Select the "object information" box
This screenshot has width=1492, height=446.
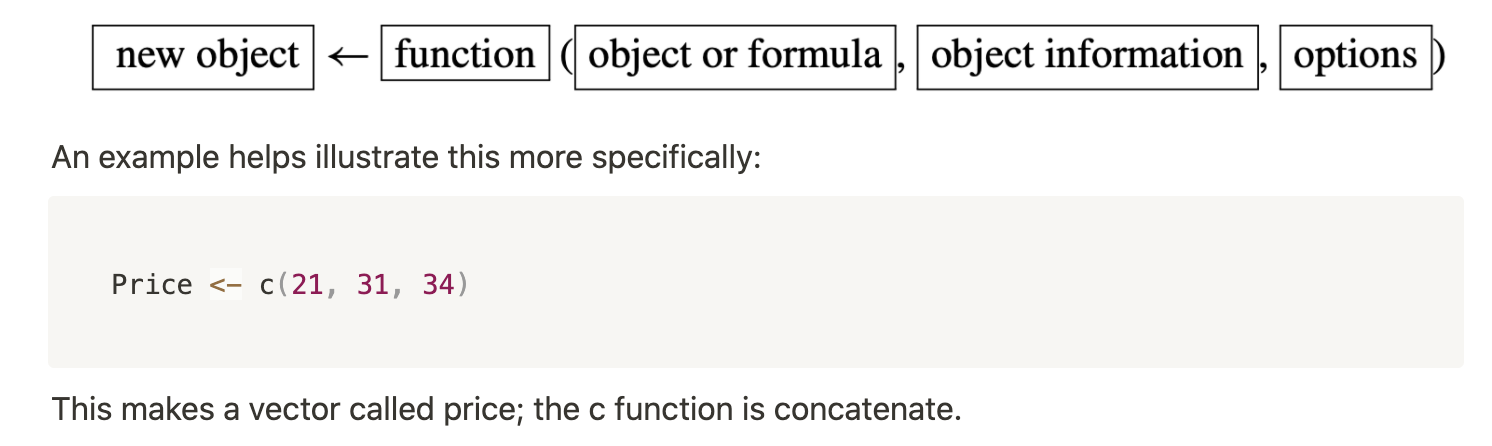pyautogui.click(x=1087, y=58)
